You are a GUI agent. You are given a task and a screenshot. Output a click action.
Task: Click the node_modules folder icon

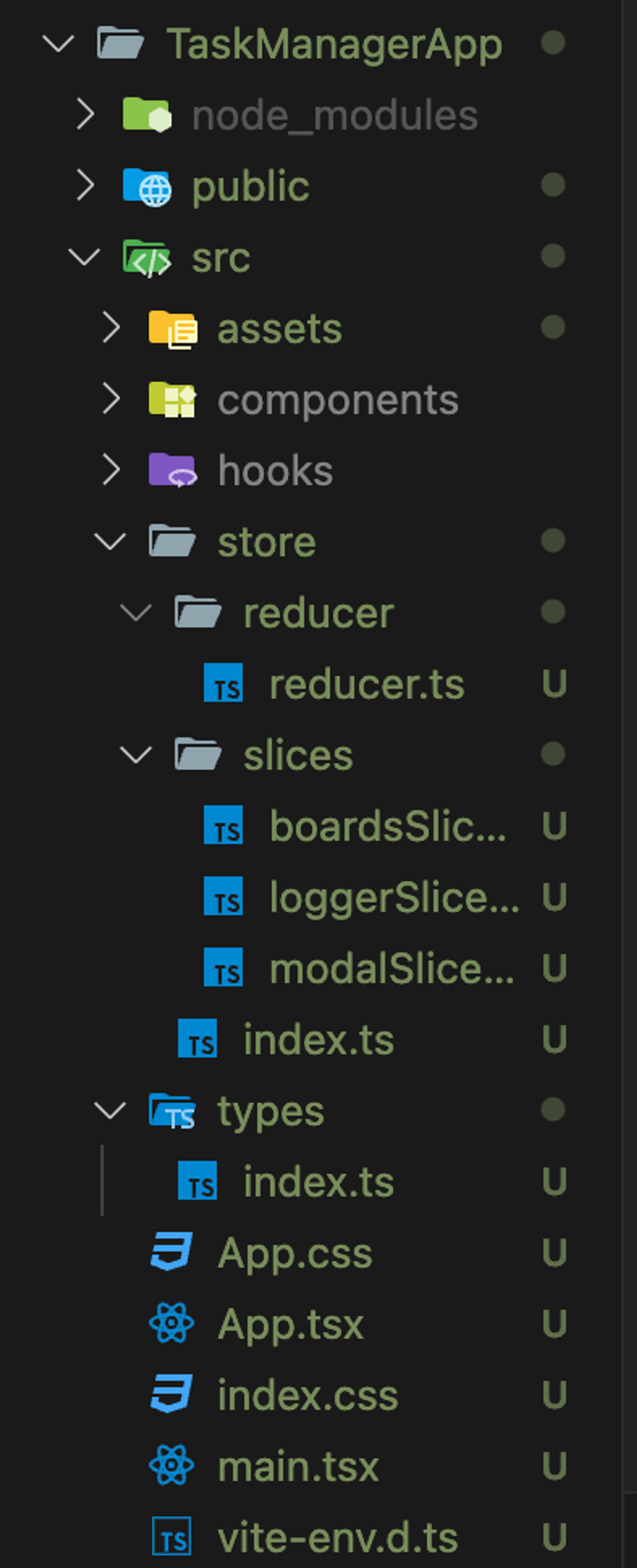pos(147,115)
